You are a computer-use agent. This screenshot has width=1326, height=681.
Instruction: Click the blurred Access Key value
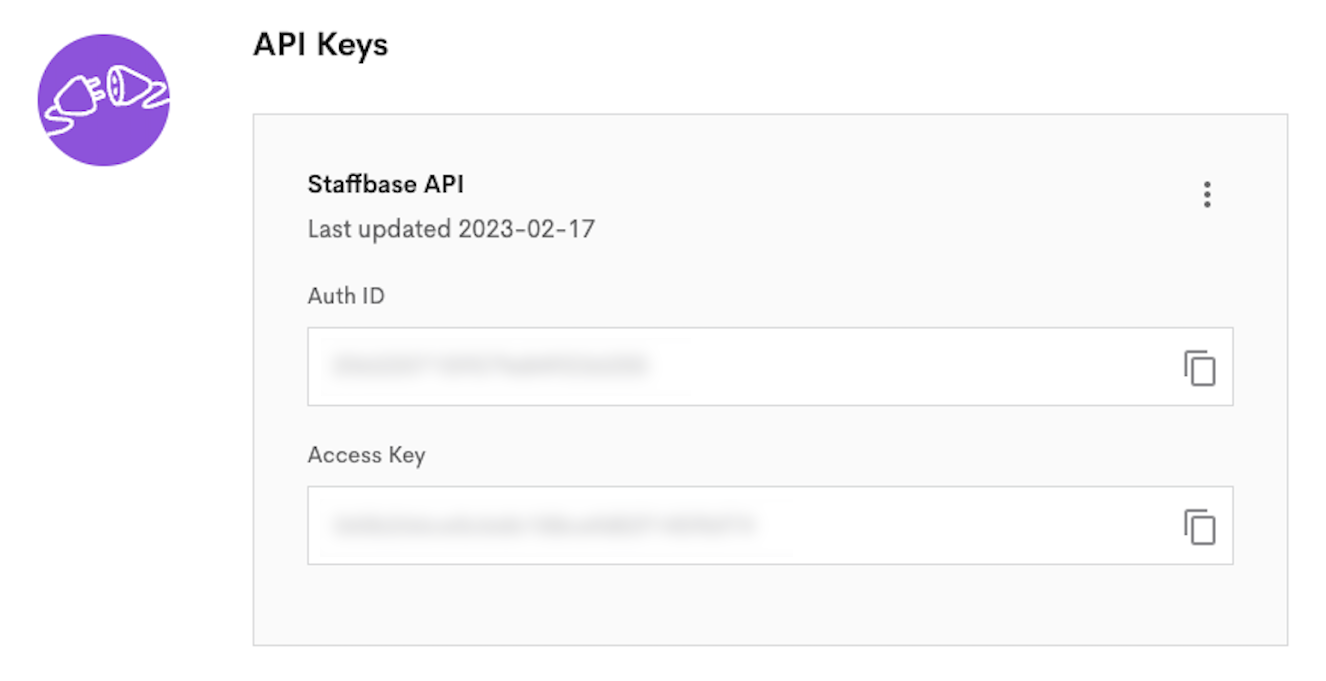click(543, 525)
